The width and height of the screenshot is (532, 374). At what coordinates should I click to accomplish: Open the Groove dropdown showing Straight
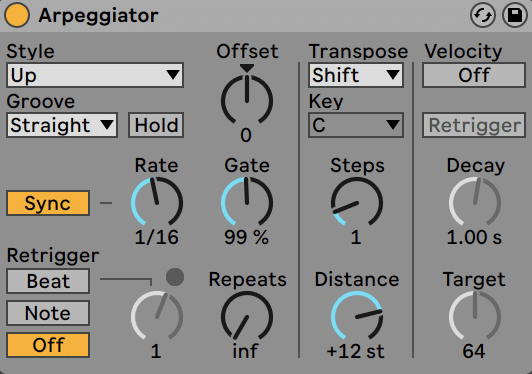(62, 125)
